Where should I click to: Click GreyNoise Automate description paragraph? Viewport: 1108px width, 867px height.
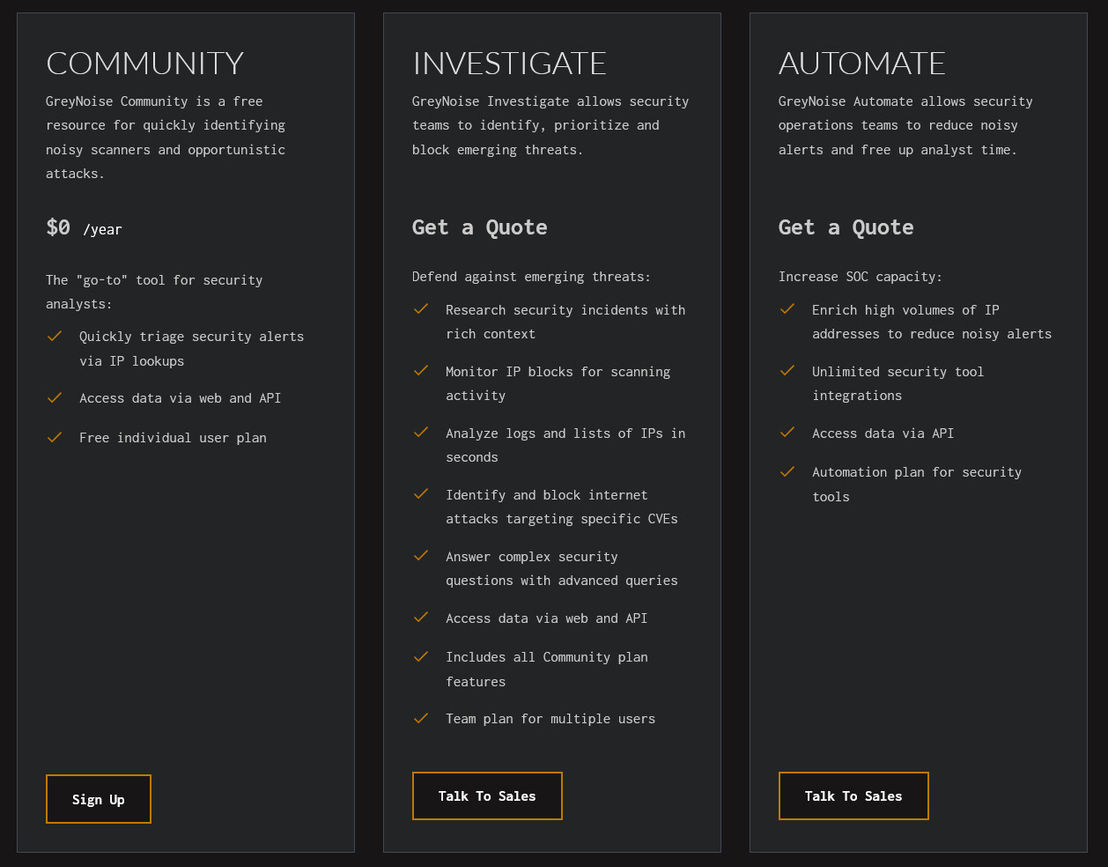(905, 126)
